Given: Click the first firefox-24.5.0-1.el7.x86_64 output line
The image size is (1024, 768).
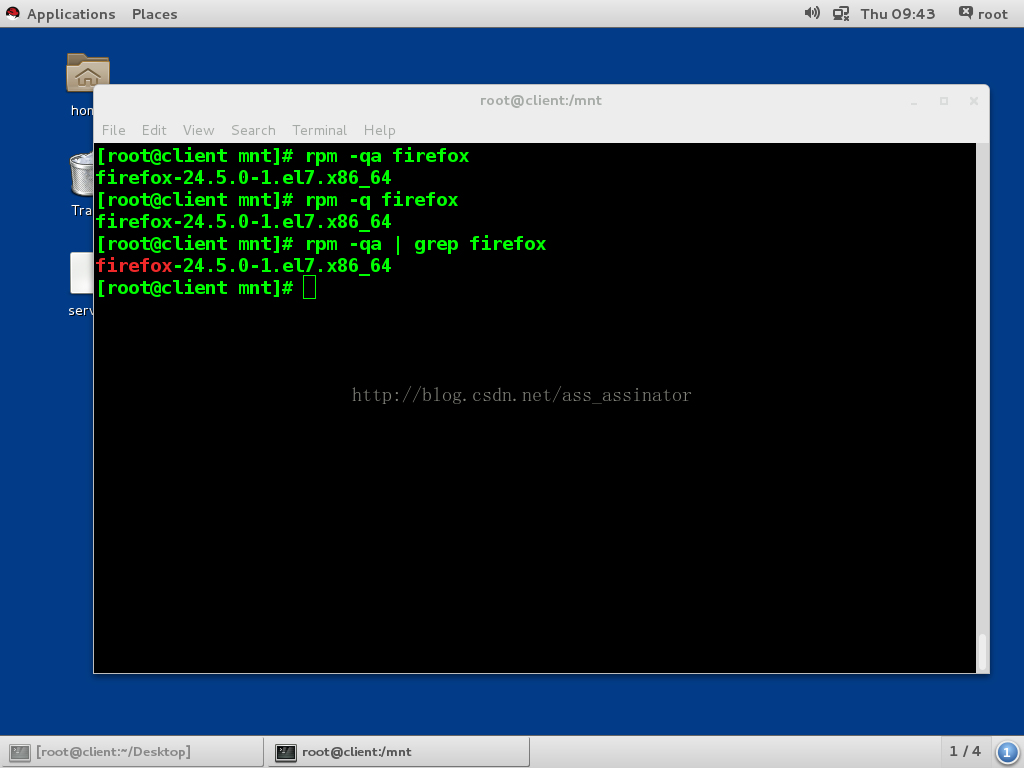Looking at the screenshot, I should tap(244, 178).
